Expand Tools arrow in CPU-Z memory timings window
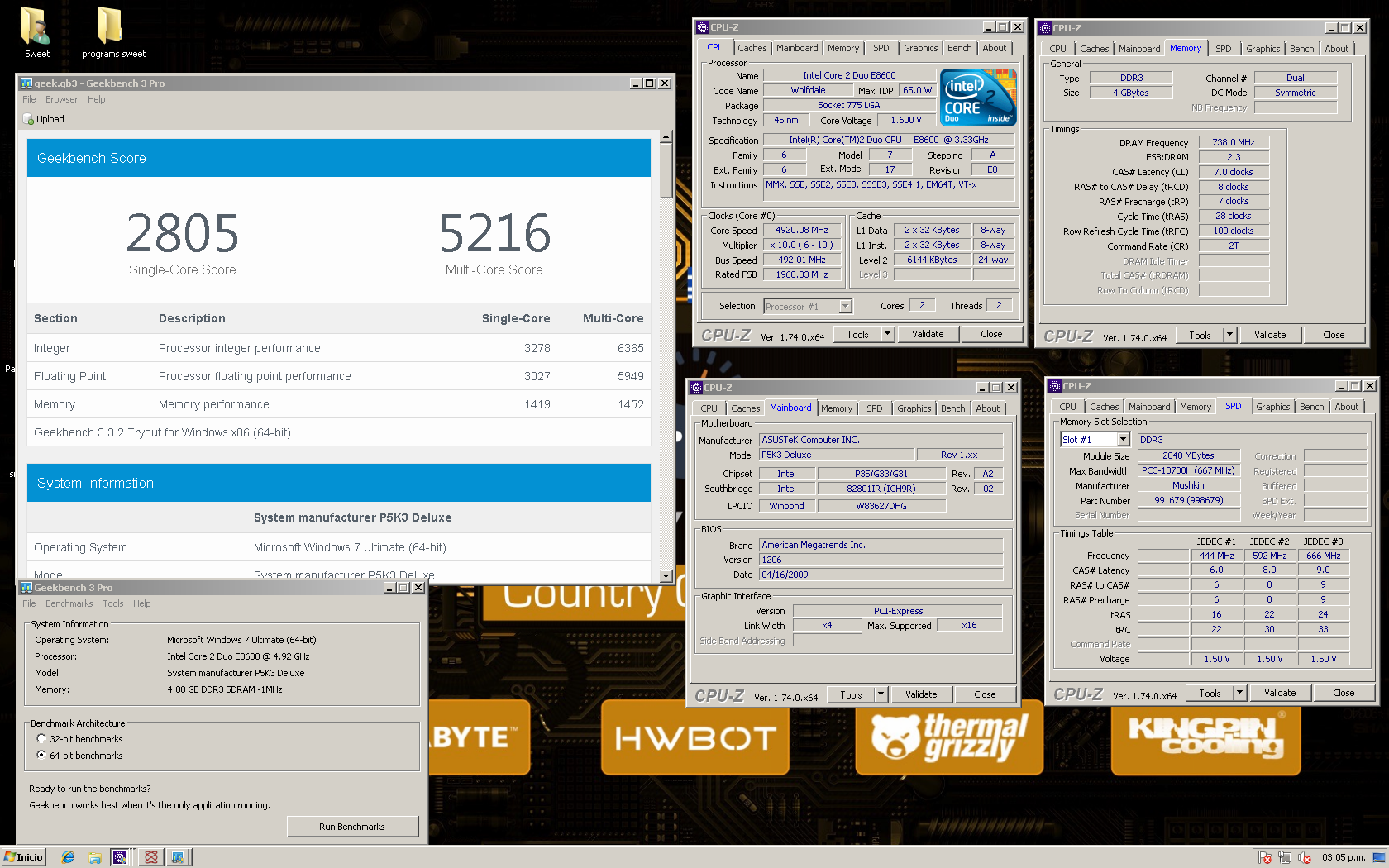The height and width of the screenshot is (868, 1389). point(1229,335)
